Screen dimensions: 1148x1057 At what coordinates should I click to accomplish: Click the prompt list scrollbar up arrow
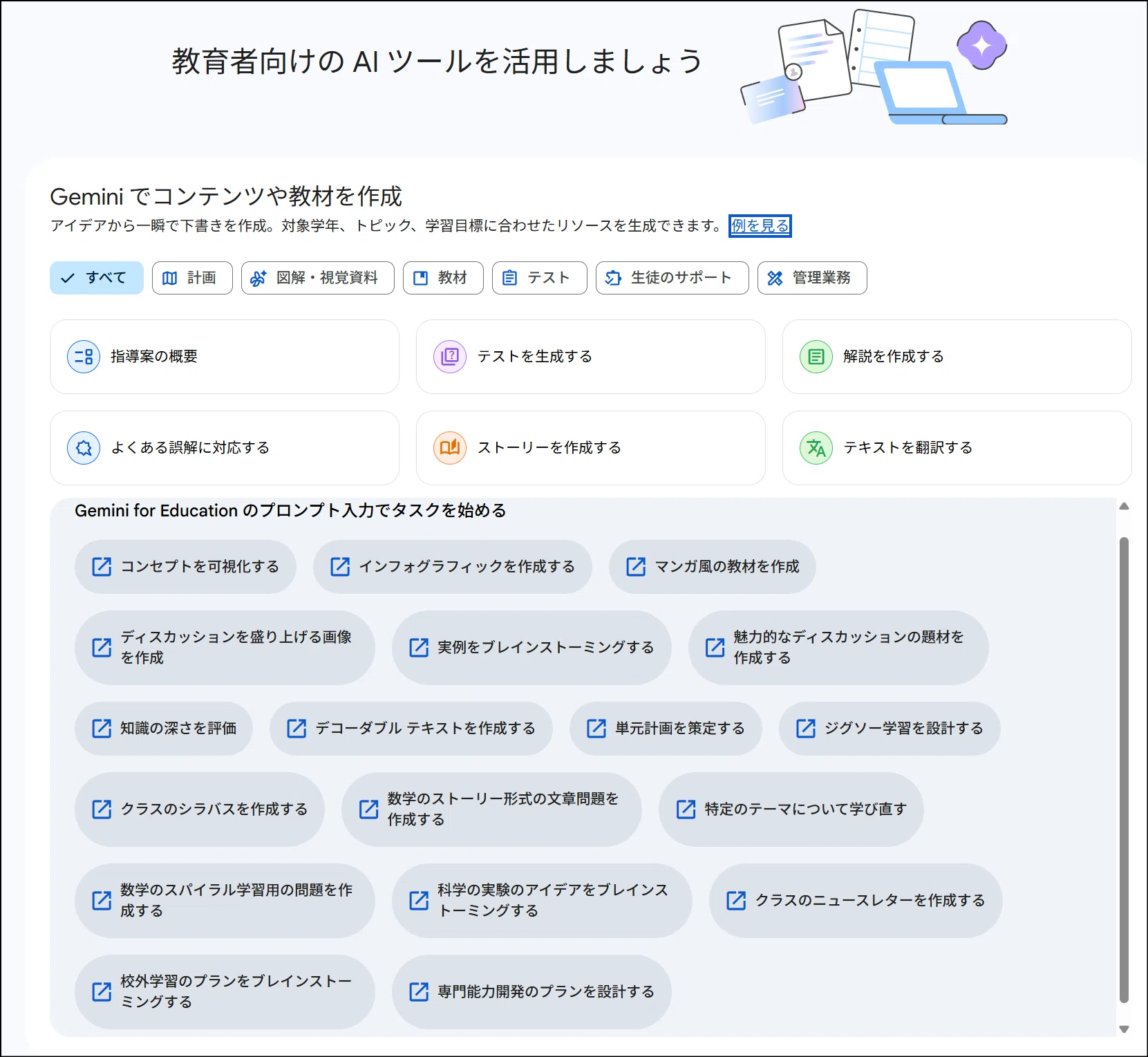tap(1124, 507)
